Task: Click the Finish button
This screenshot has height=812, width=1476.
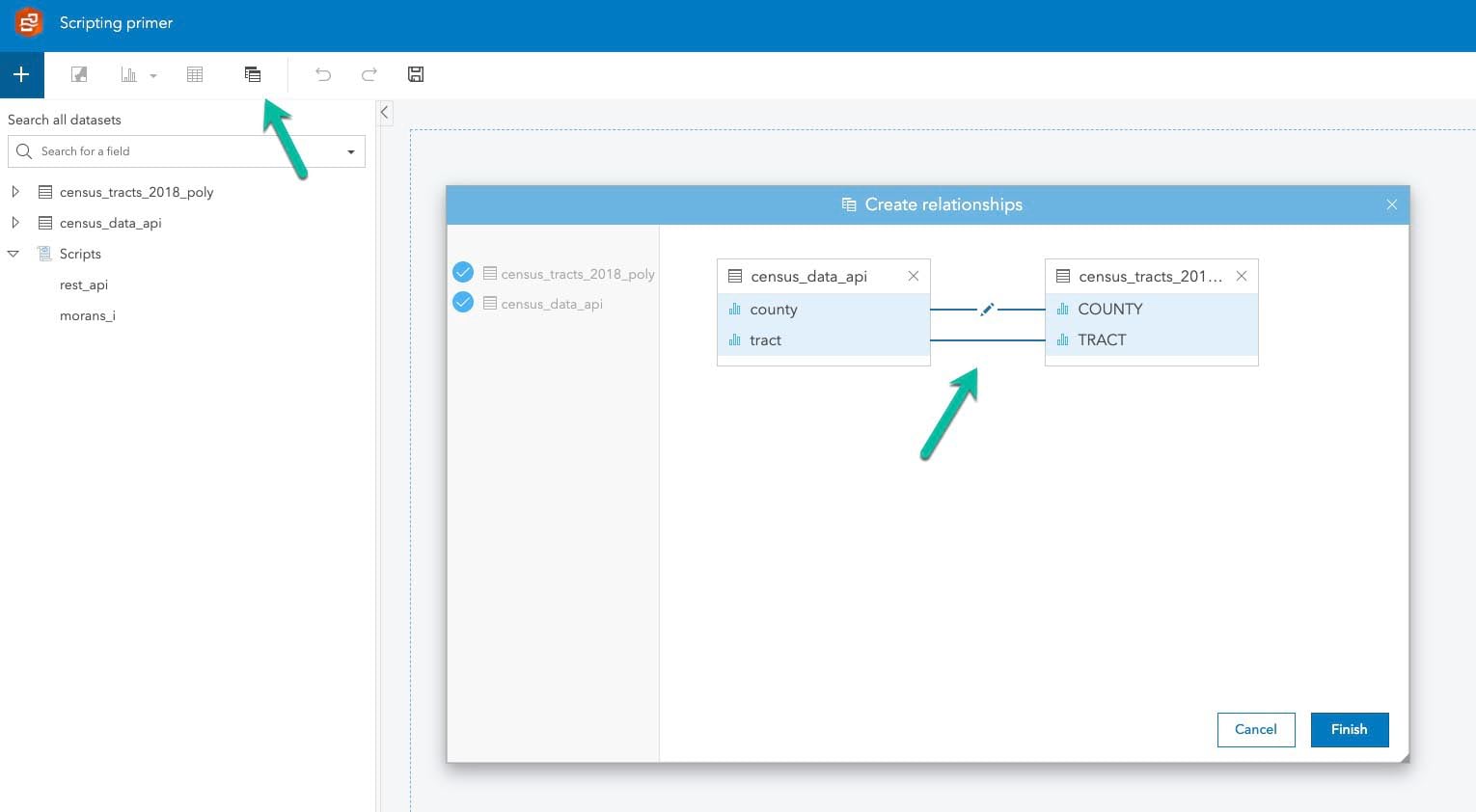Action: [1349, 730]
